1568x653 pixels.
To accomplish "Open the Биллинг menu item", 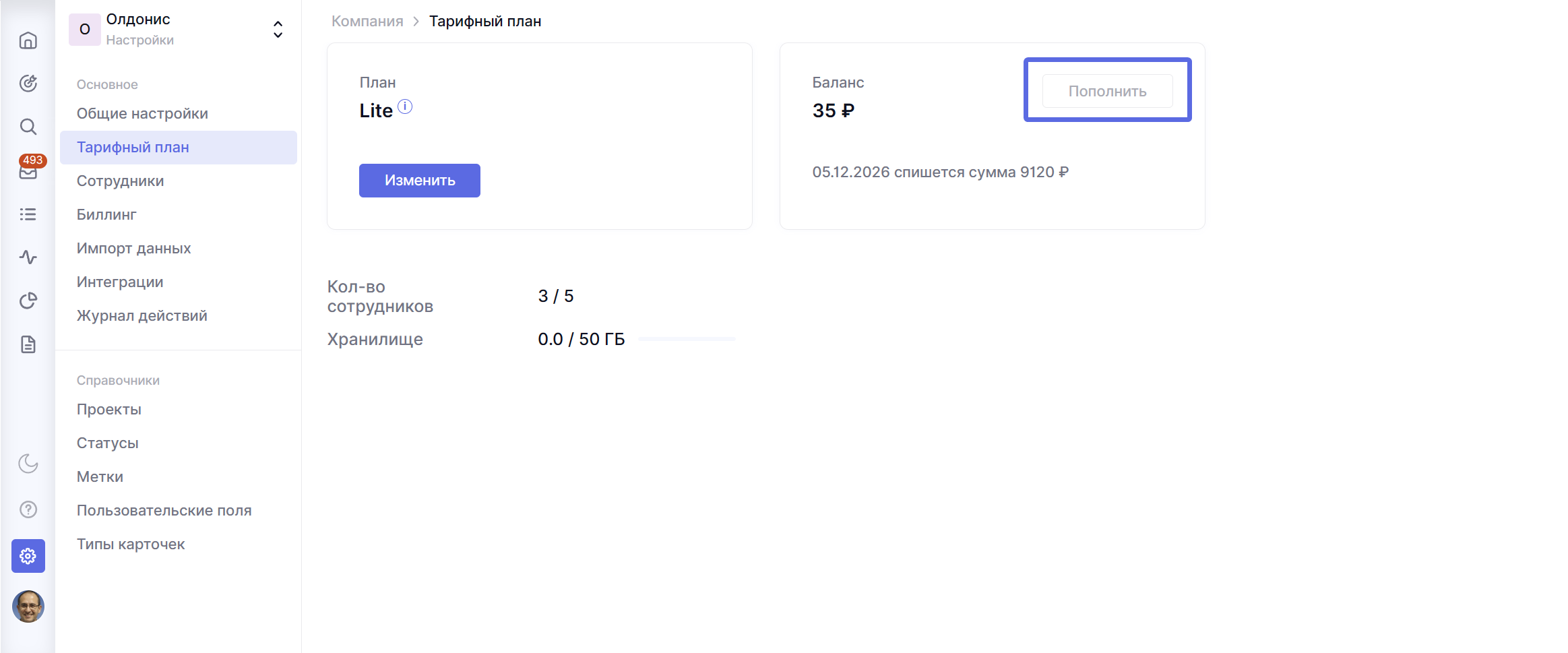I will point(106,215).
